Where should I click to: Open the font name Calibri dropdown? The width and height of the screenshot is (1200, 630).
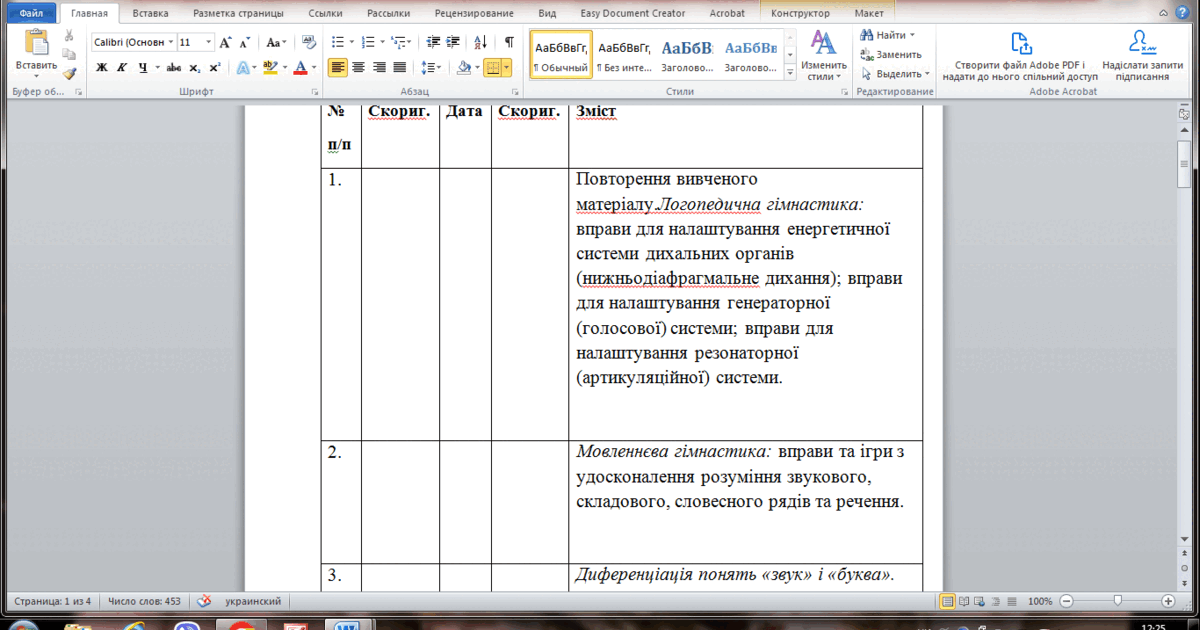coord(170,42)
